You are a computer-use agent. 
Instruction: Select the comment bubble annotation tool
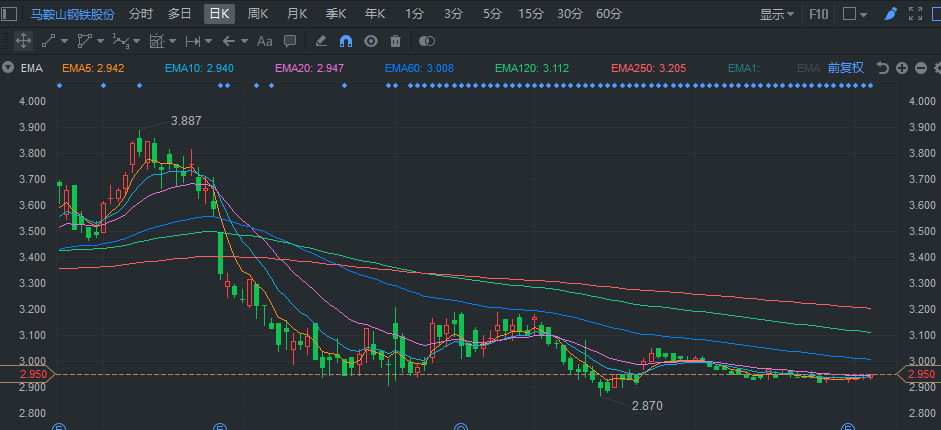[x=290, y=41]
